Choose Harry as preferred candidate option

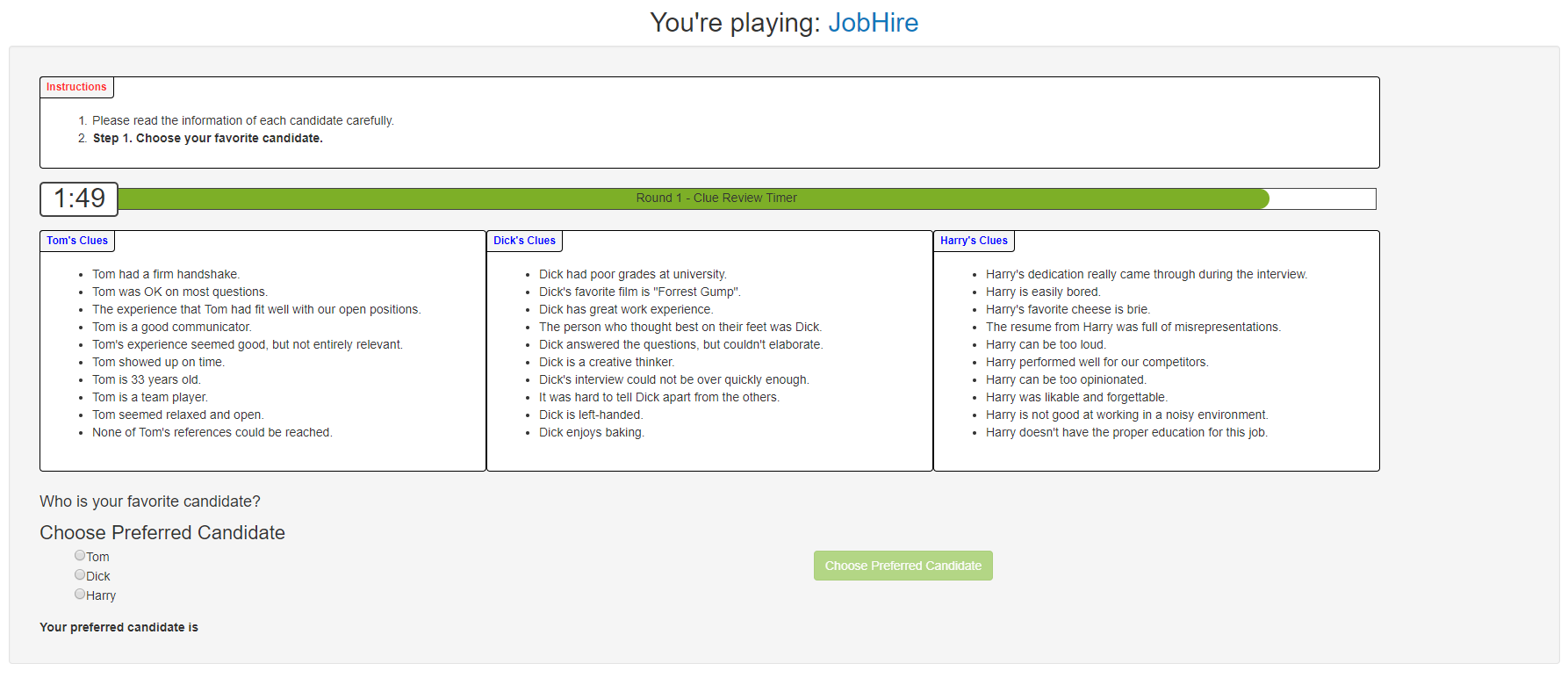pos(80,595)
